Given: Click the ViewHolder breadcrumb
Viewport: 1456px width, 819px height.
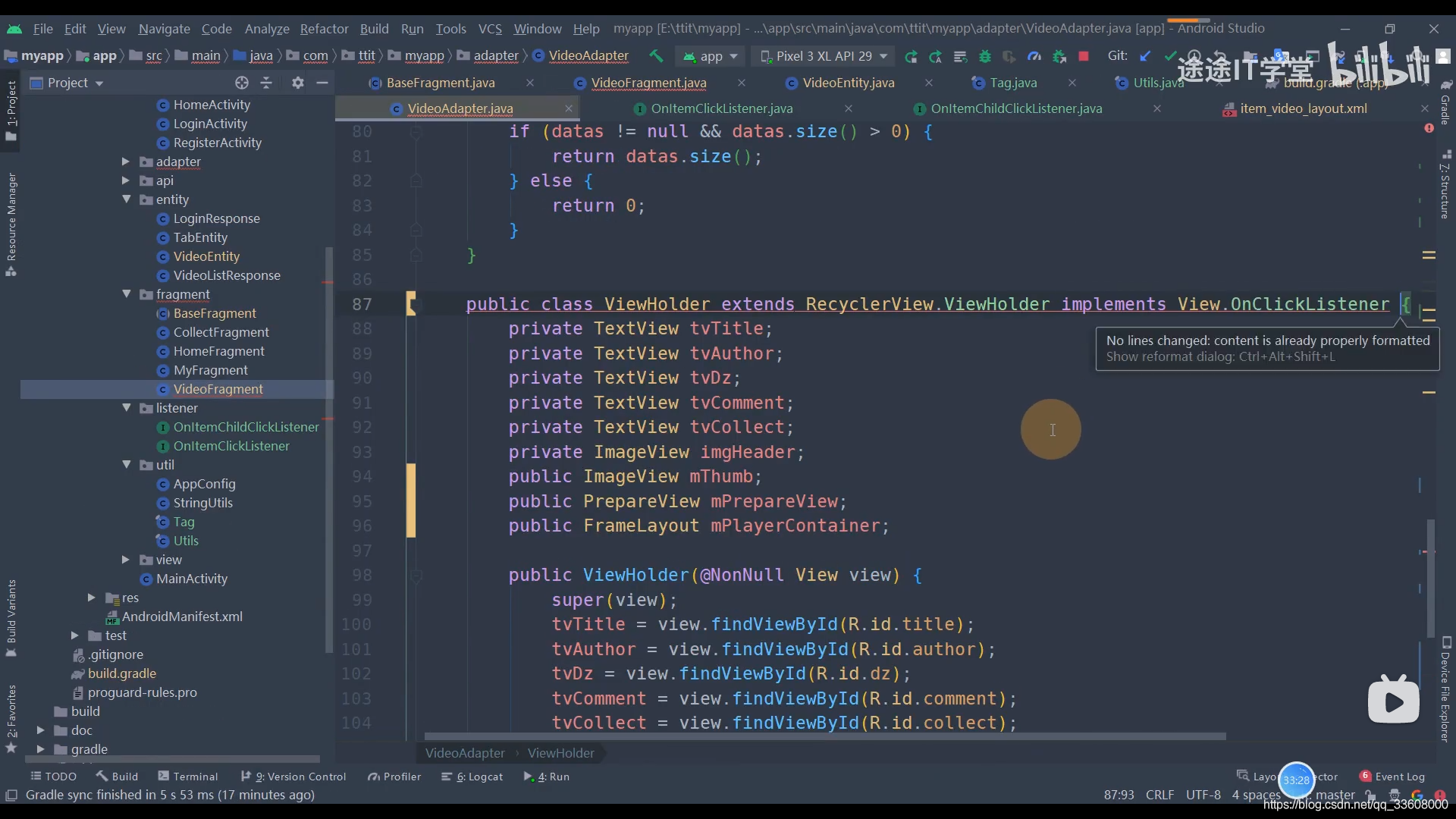Looking at the screenshot, I should (x=561, y=753).
